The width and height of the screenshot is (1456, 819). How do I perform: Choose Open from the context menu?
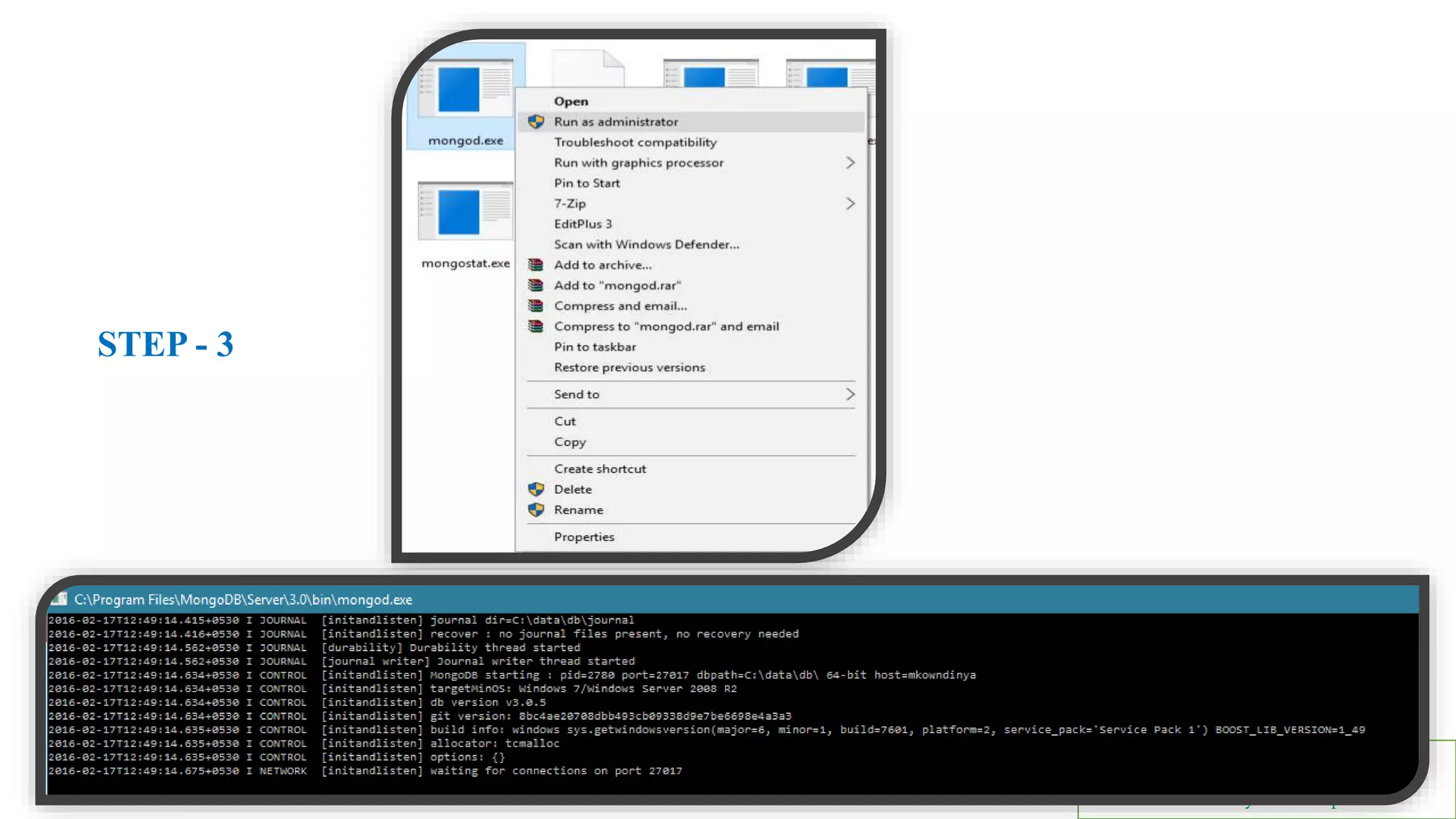571,102
